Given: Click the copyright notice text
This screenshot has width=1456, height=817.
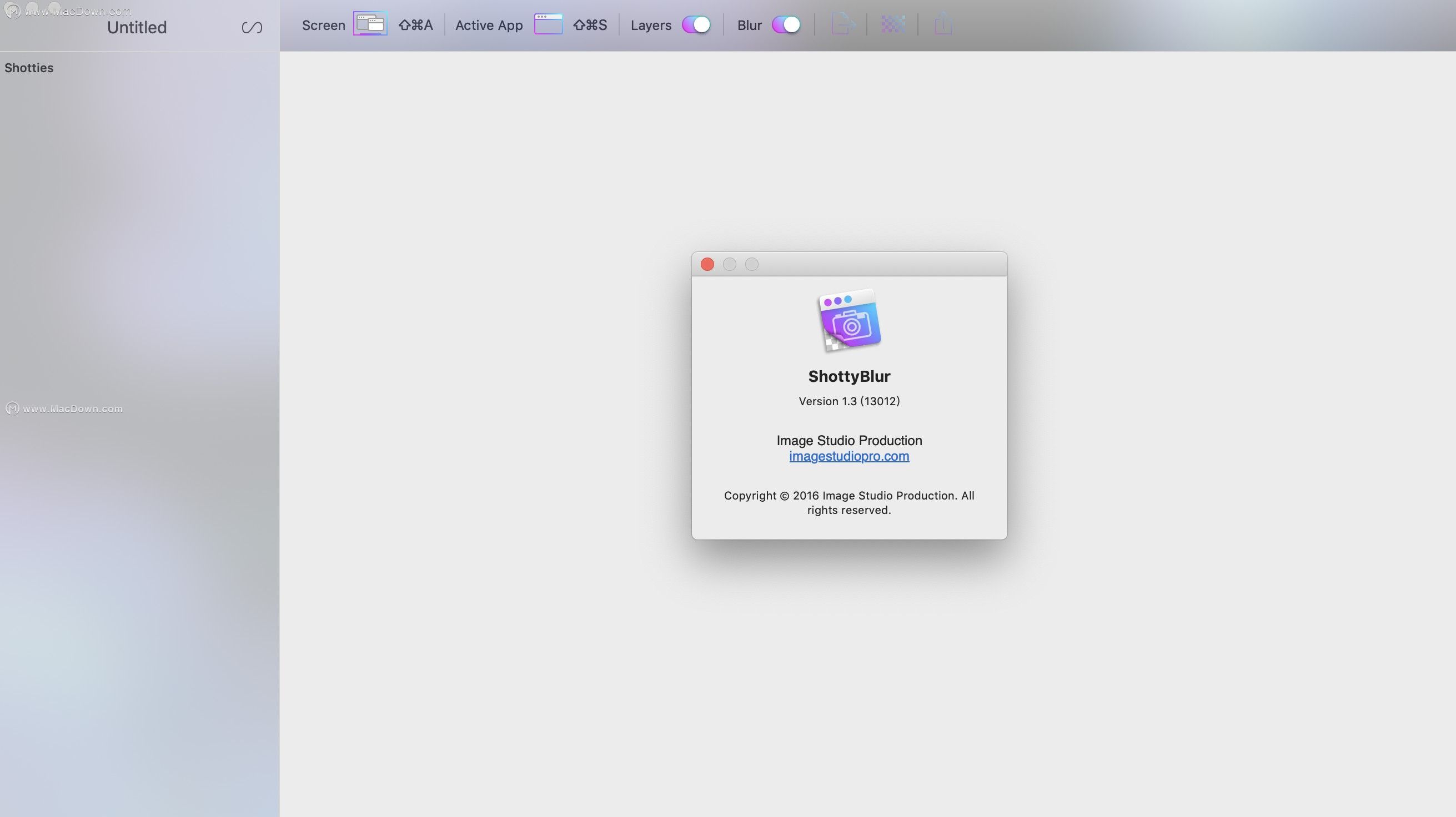Looking at the screenshot, I should [x=849, y=503].
